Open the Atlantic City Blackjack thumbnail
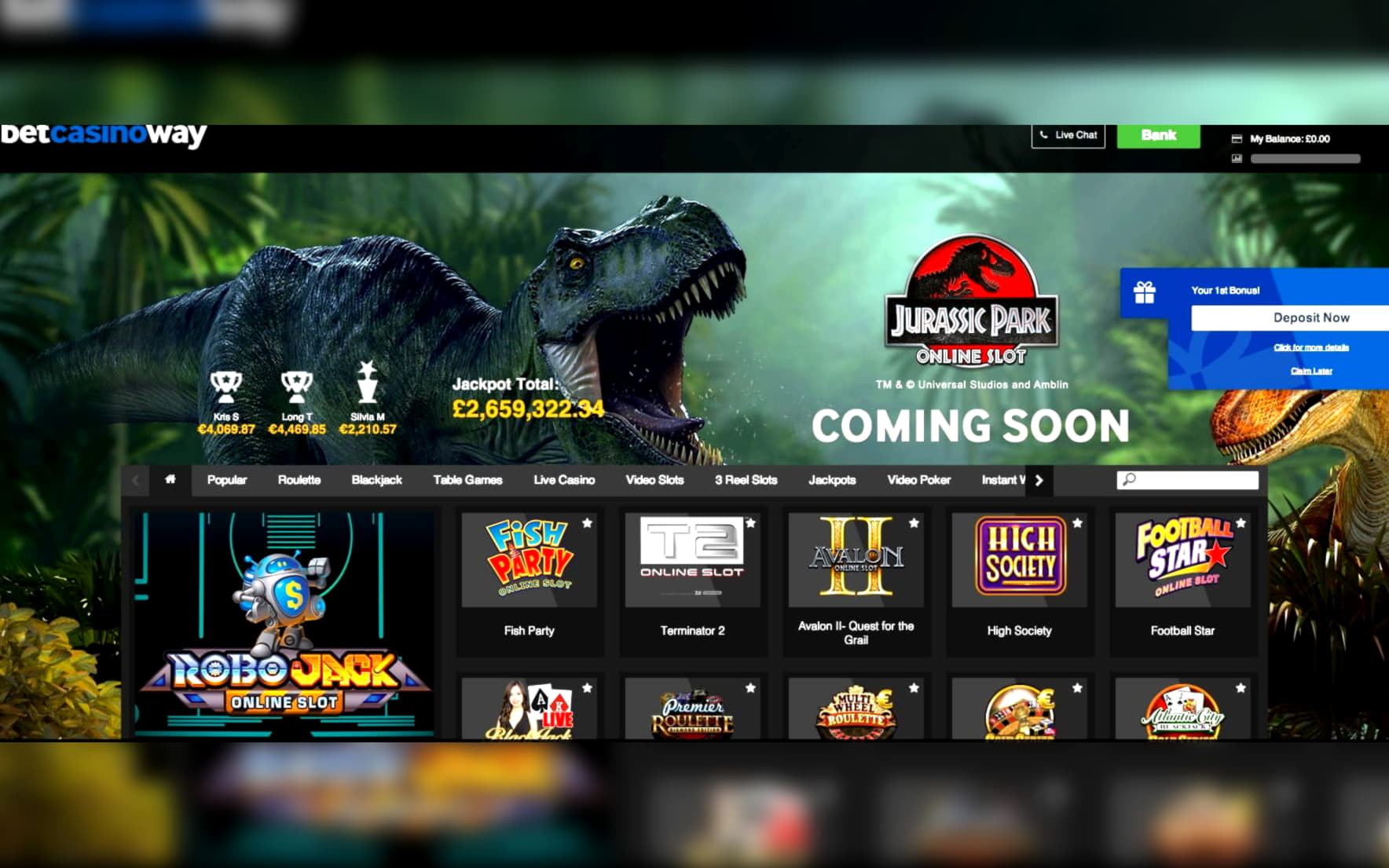Image resolution: width=1389 pixels, height=868 pixels. (1182, 709)
